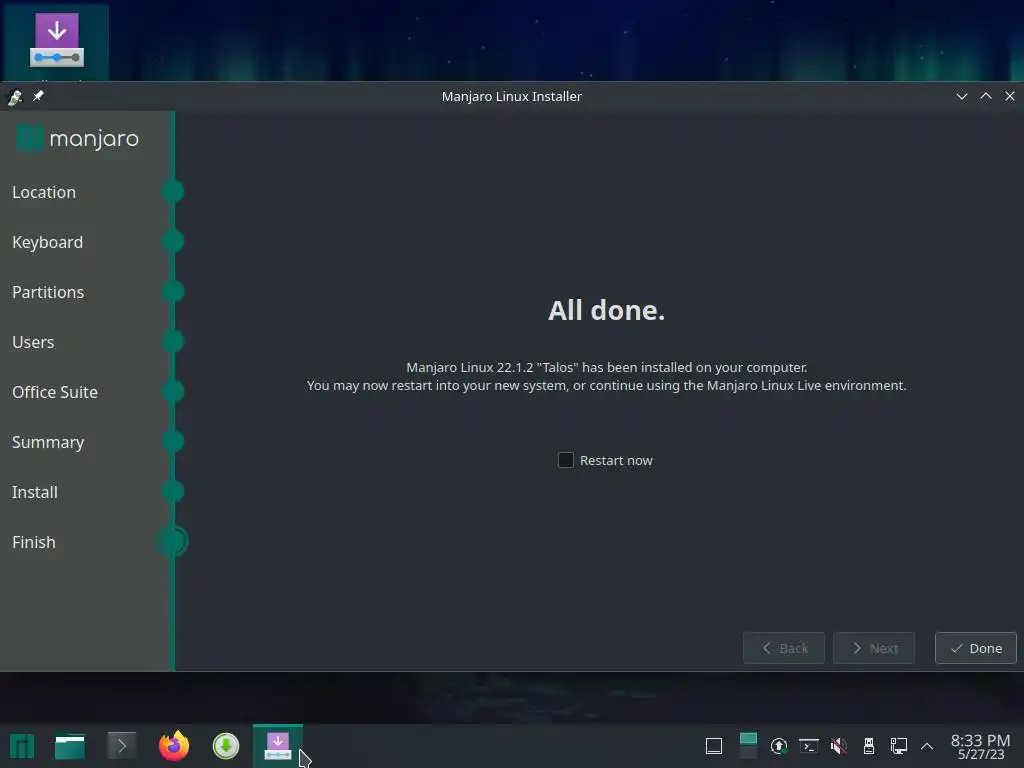Select the Partitions step in sidebar
Image resolution: width=1024 pixels, height=768 pixels.
tap(48, 292)
